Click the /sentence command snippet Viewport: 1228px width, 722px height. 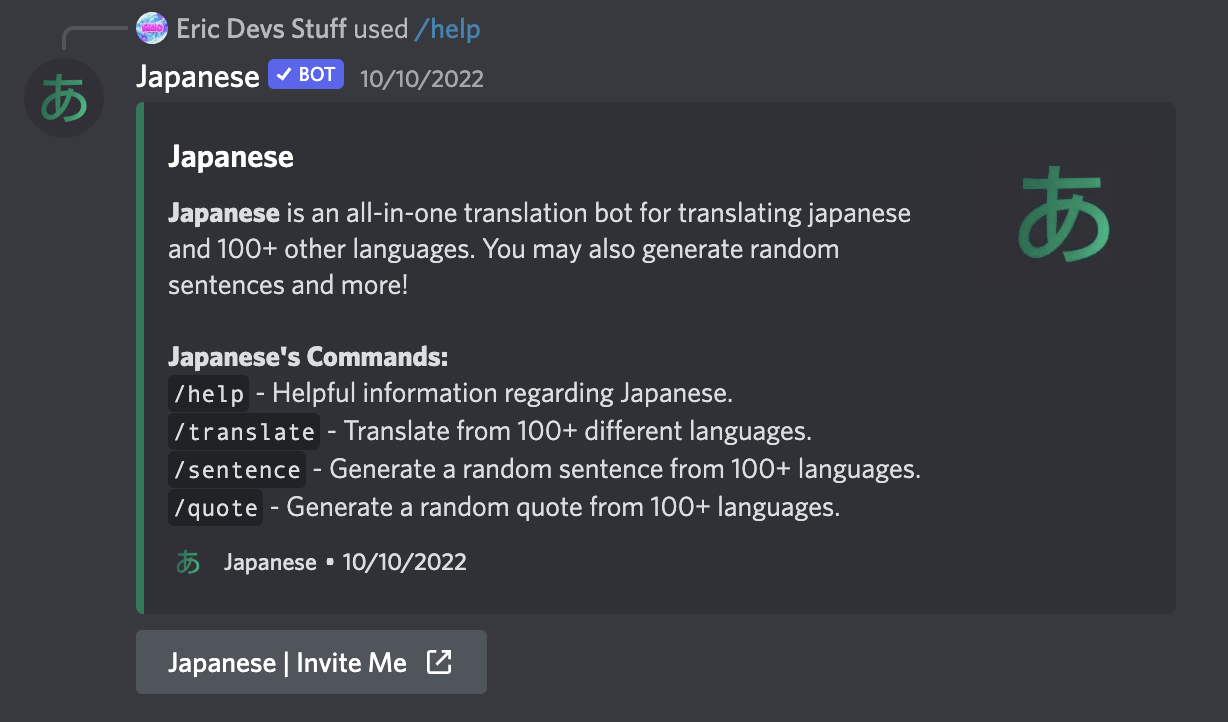[x=237, y=469]
